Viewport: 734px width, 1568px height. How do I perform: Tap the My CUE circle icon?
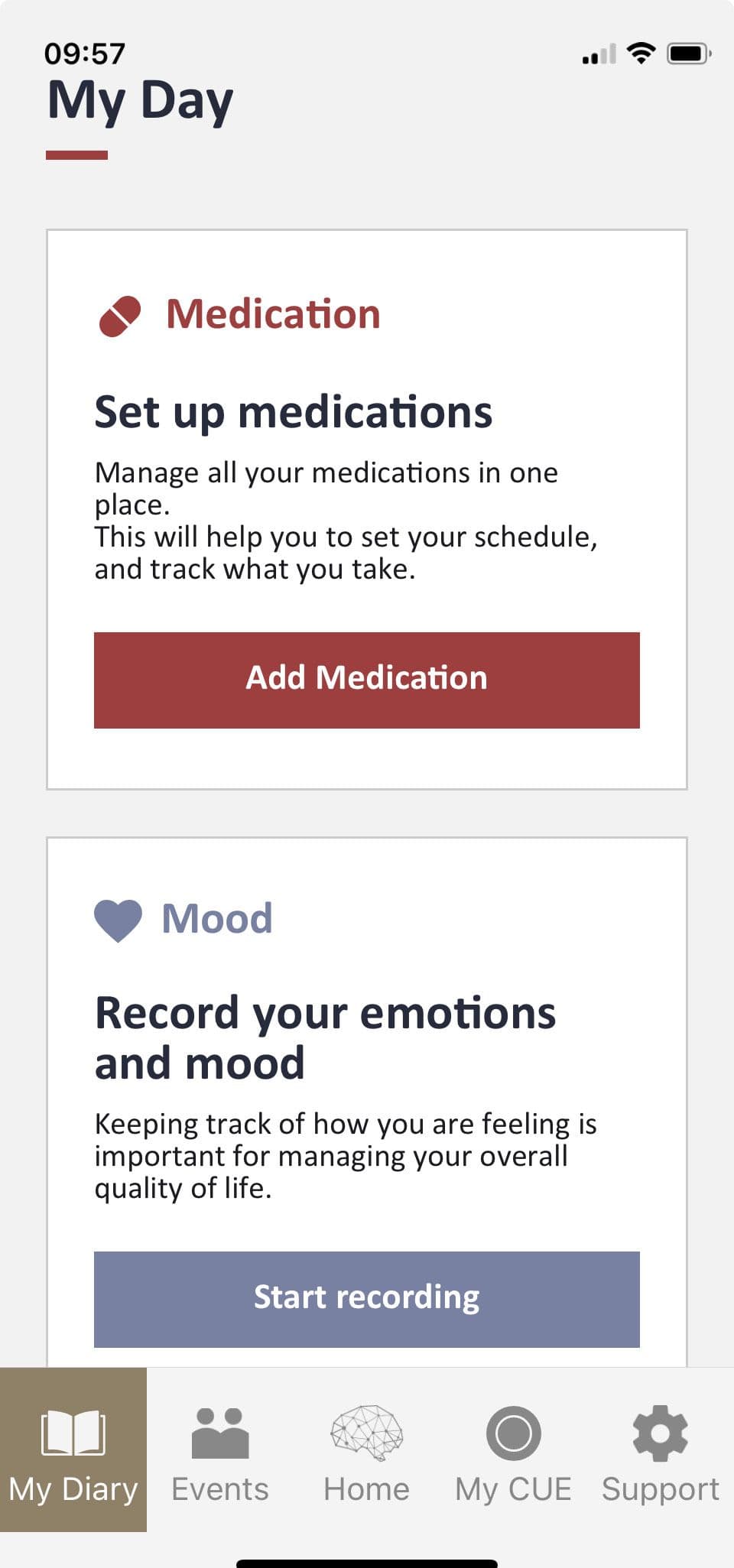tap(514, 1432)
